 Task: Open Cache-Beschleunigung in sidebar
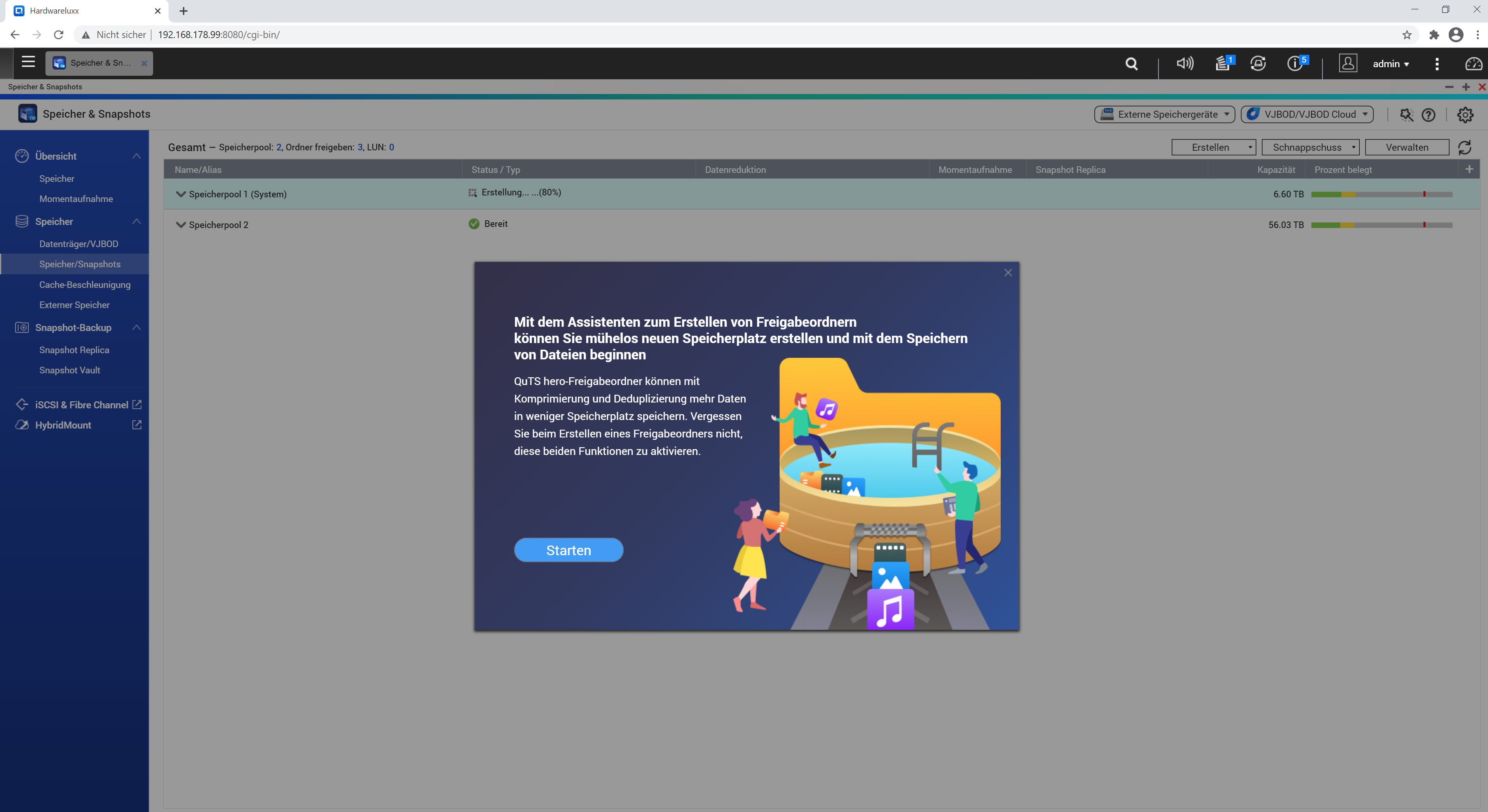click(x=85, y=285)
